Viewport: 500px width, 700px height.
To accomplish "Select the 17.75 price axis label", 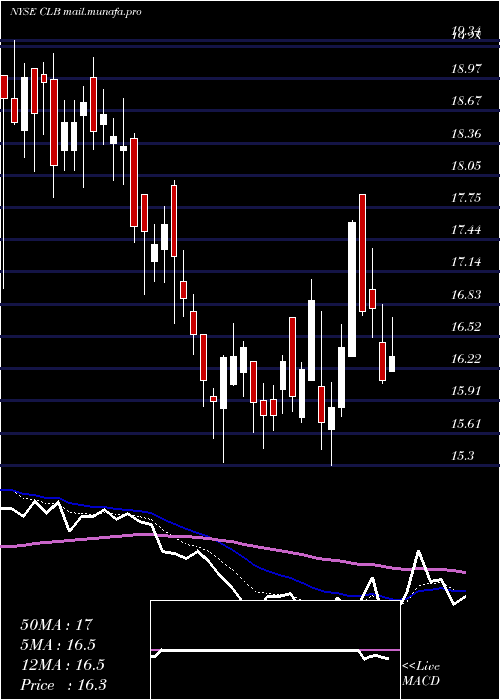I will (467, 198).
